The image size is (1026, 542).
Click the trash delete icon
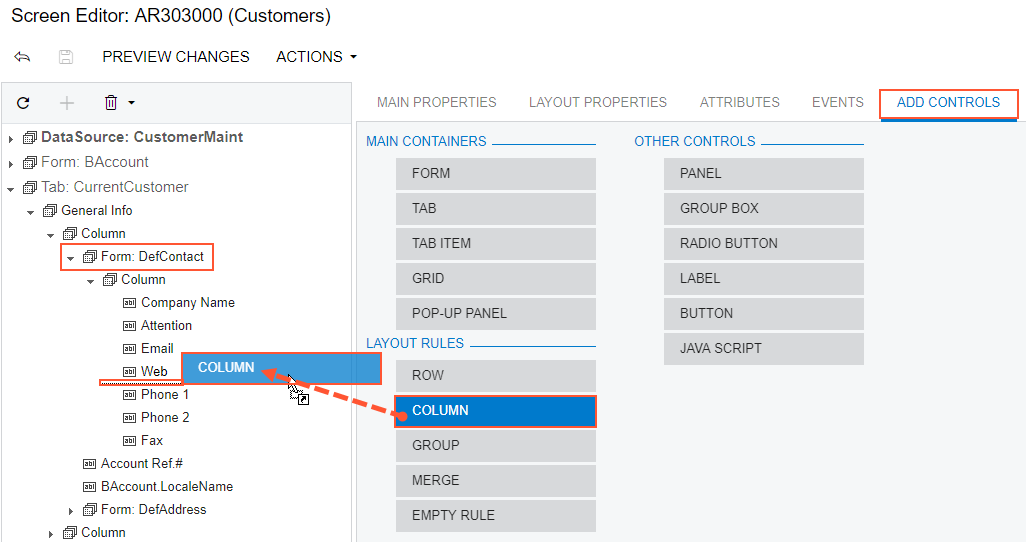click(111, 102)
